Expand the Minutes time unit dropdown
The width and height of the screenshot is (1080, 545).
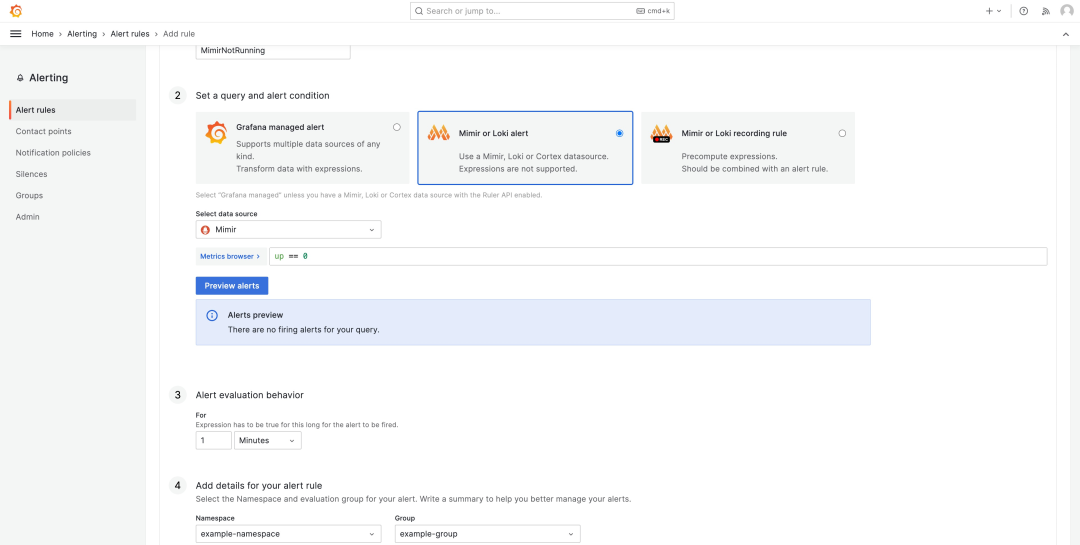pyautogui.click(x=267, y=440)
